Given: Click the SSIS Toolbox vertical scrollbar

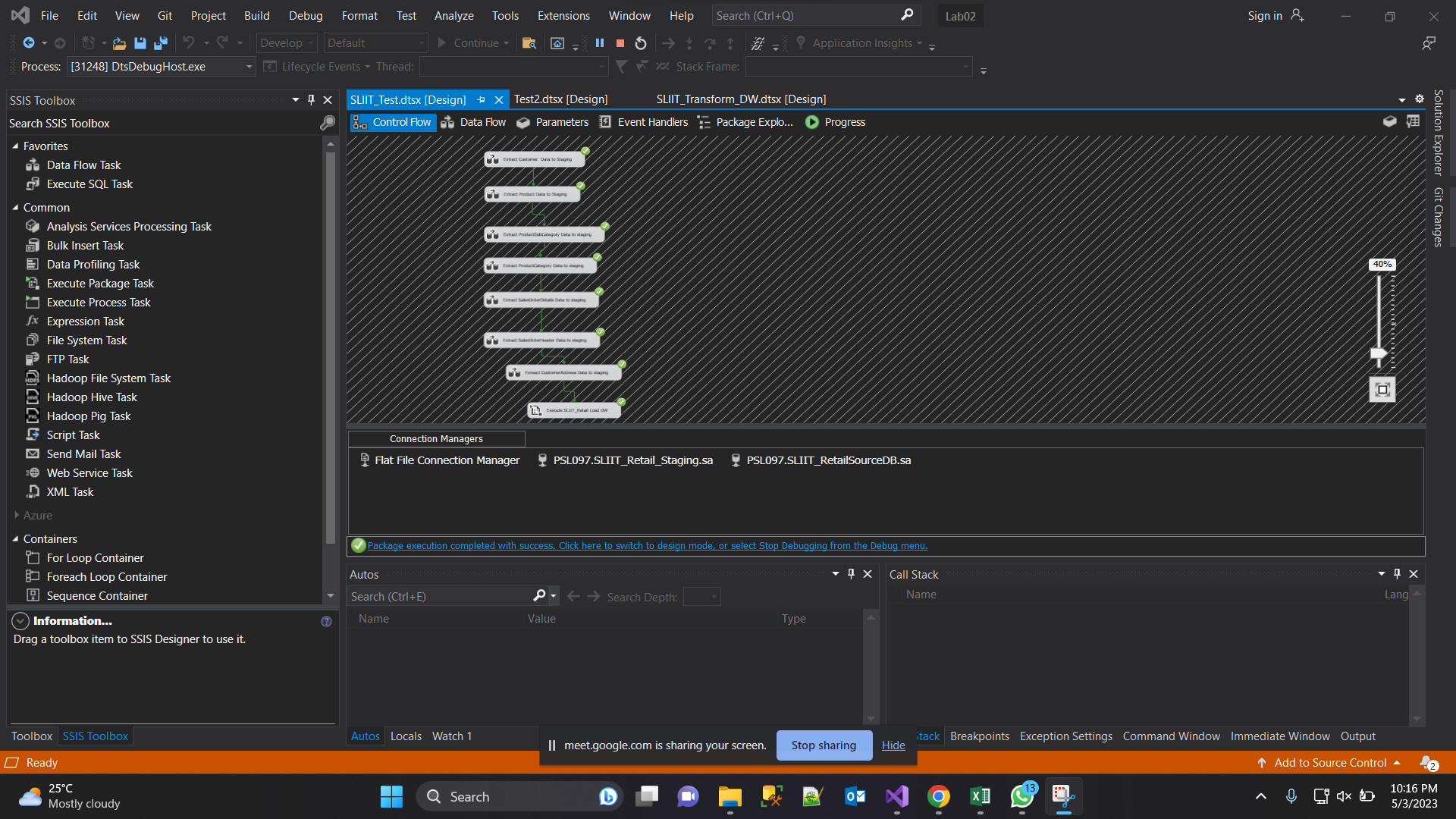Looking at the screenshot, I should [330, 349].
